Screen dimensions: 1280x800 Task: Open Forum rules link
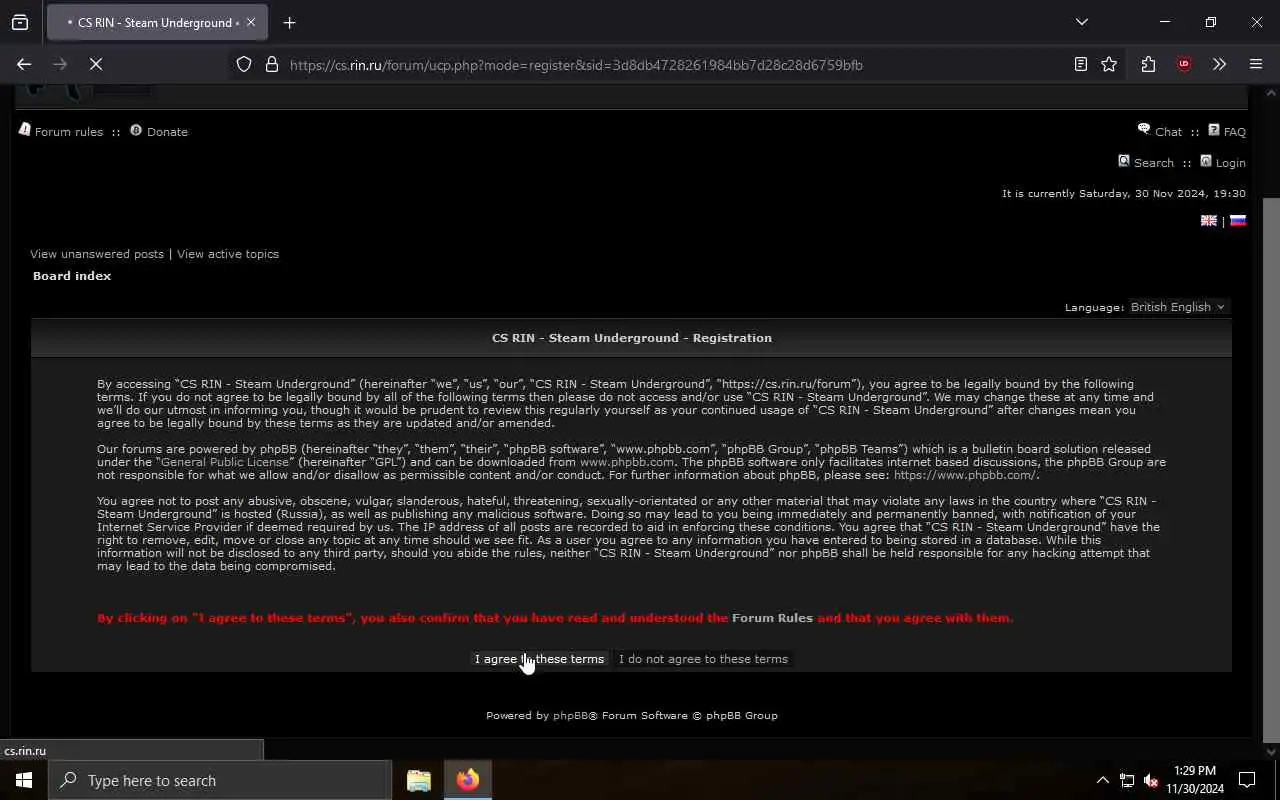[68, 132]
